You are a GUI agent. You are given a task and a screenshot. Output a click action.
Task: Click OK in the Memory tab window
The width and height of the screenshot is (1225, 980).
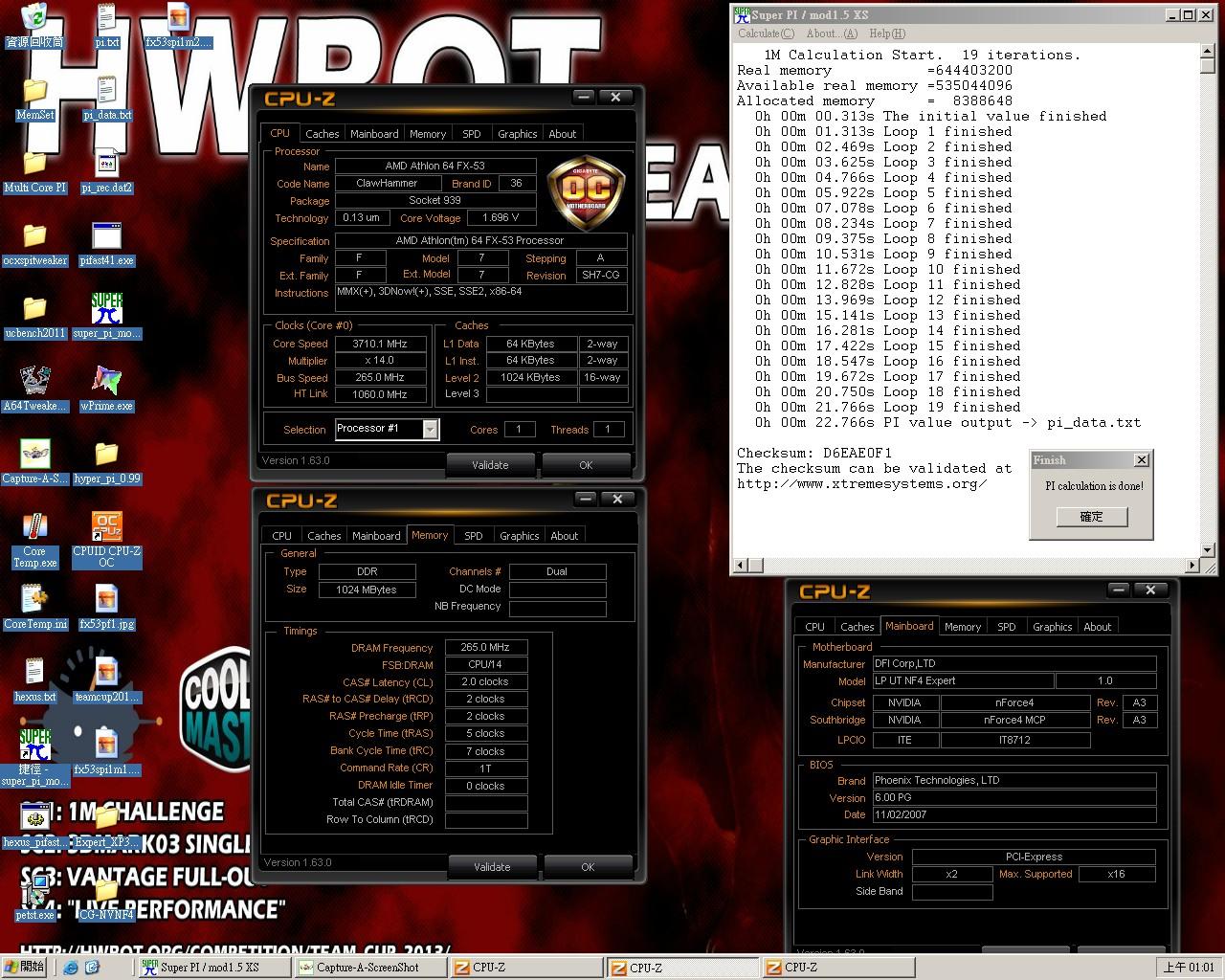(x=588, y=867)
